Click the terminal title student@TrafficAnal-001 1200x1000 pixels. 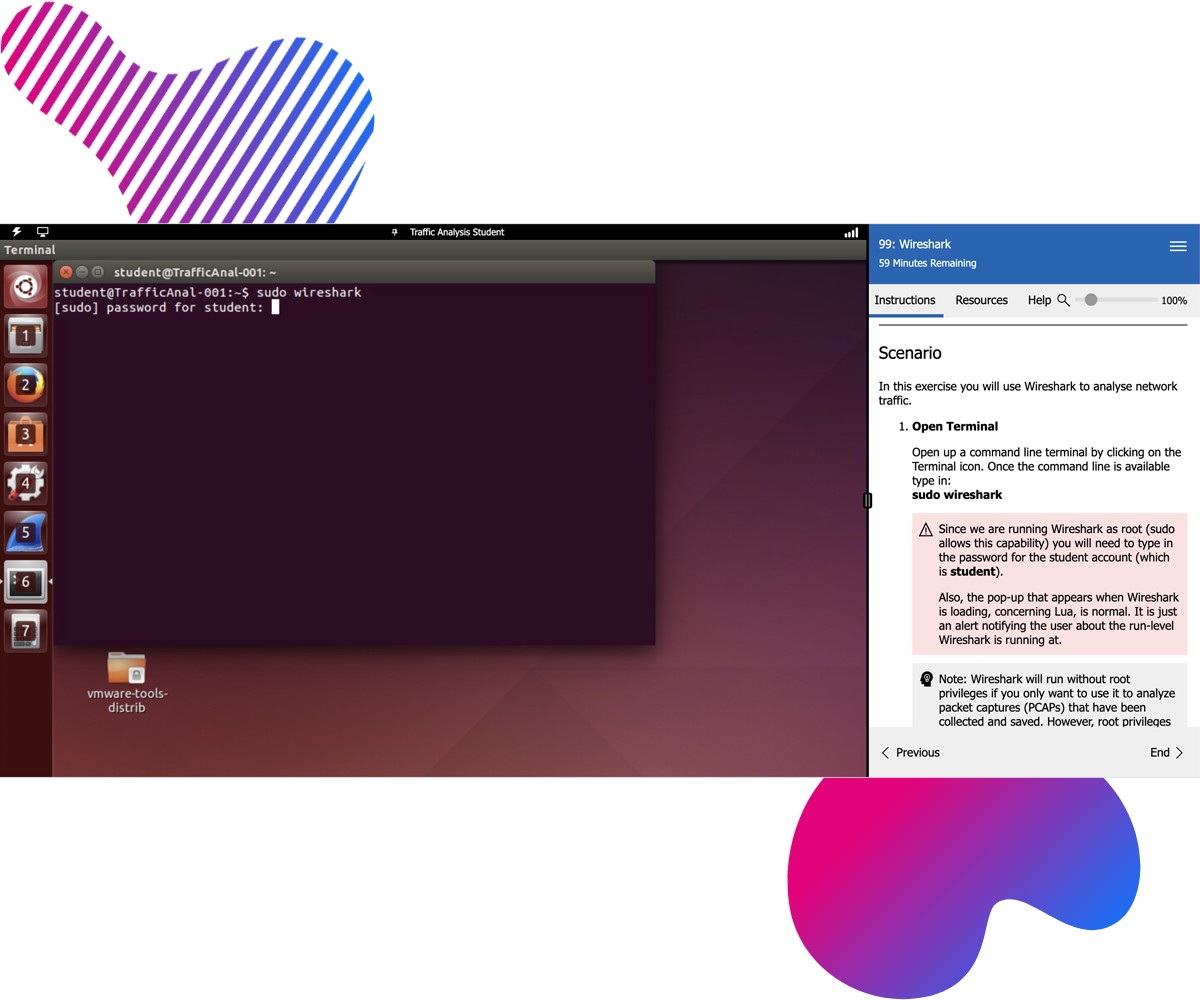coord(195,272)
